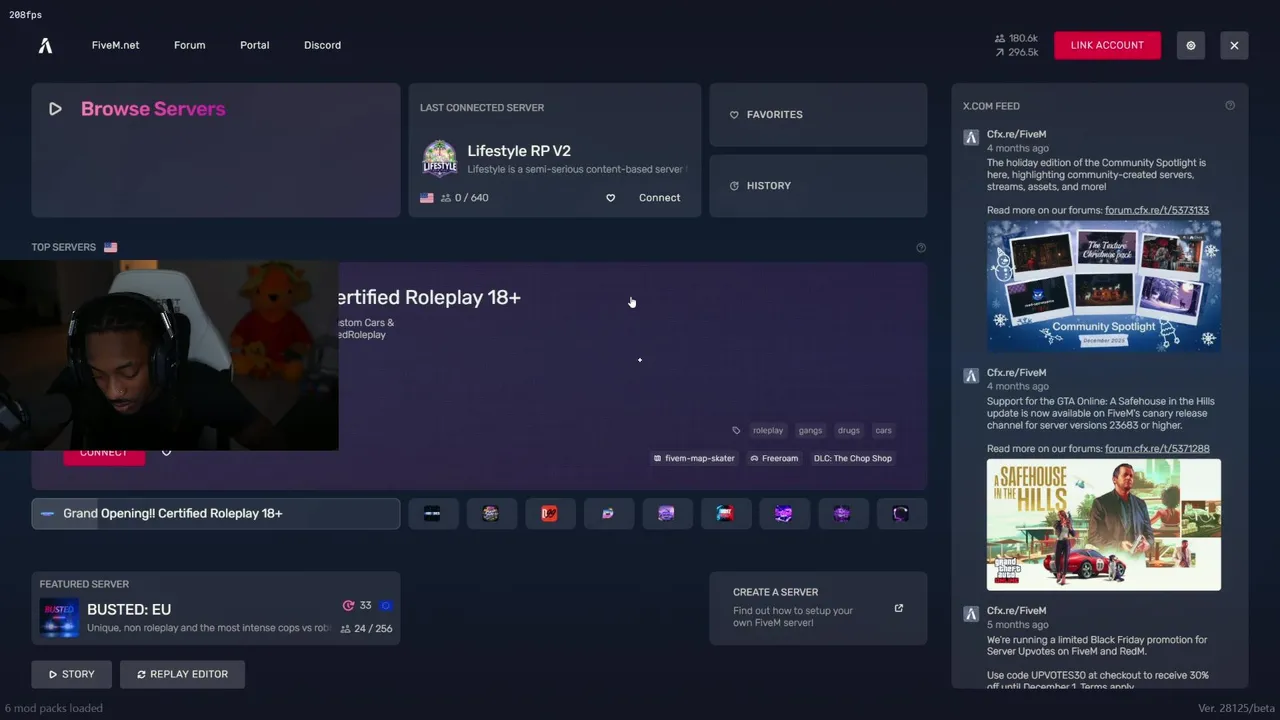Click the Freeroam badge

pos(774,458)
